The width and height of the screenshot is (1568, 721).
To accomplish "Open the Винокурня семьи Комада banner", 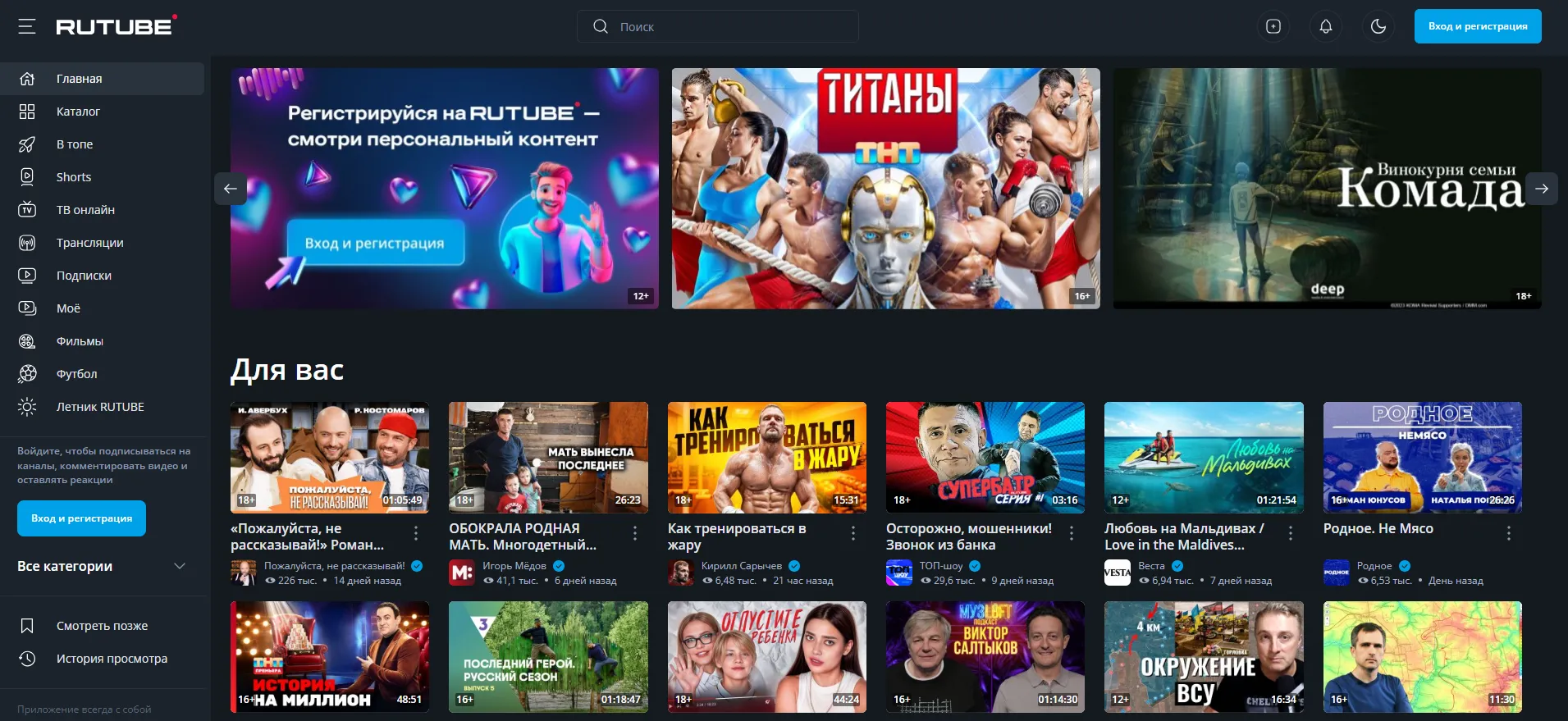I will [1327, 189].
